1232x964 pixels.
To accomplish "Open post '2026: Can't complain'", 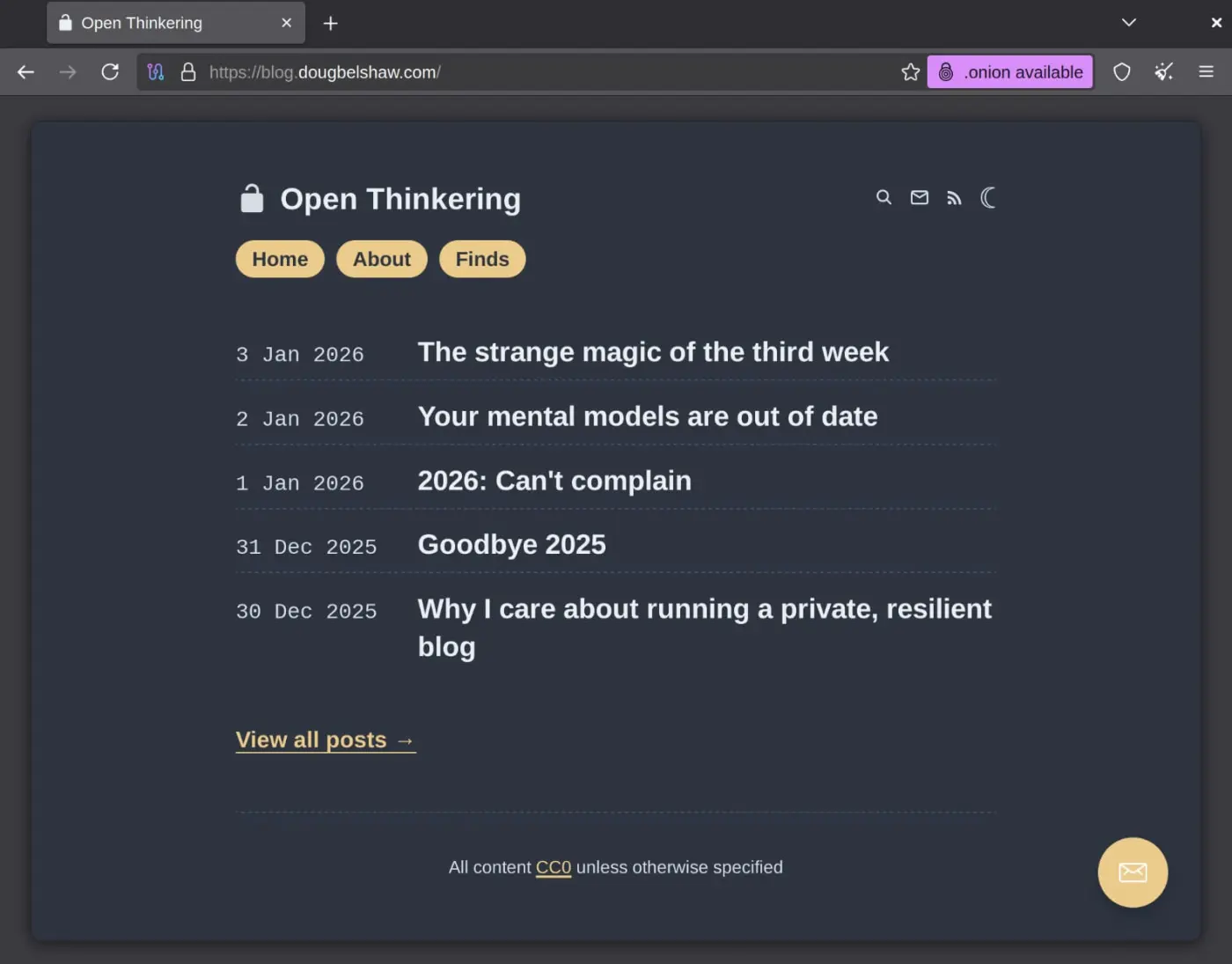I will pyautogui.click(x=554, y=481).
